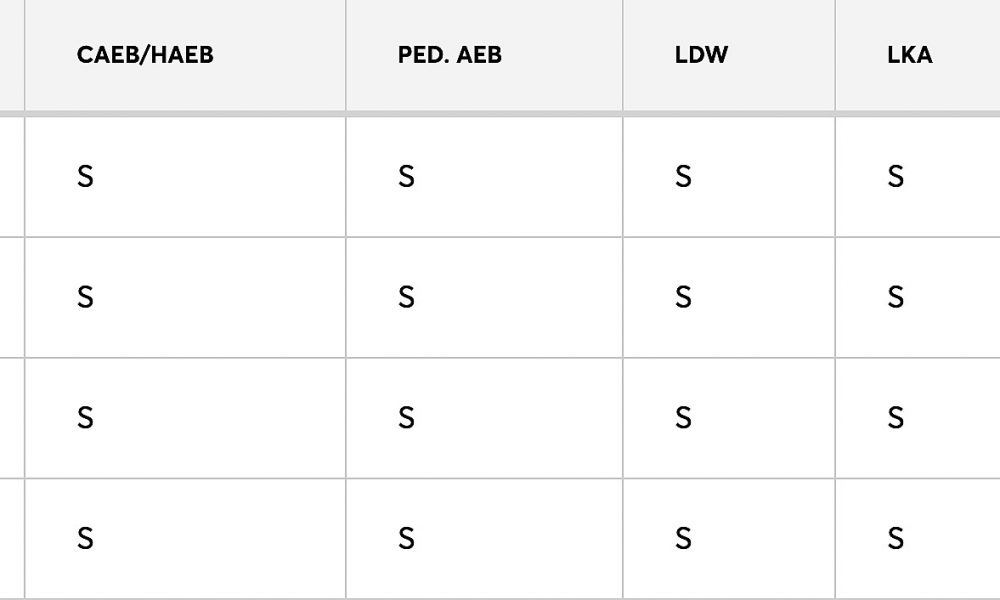Viewport: 1000px width, 600px height.
Task: Select second row CAEB/HAEB S value
Action: (x=85, y=297)
